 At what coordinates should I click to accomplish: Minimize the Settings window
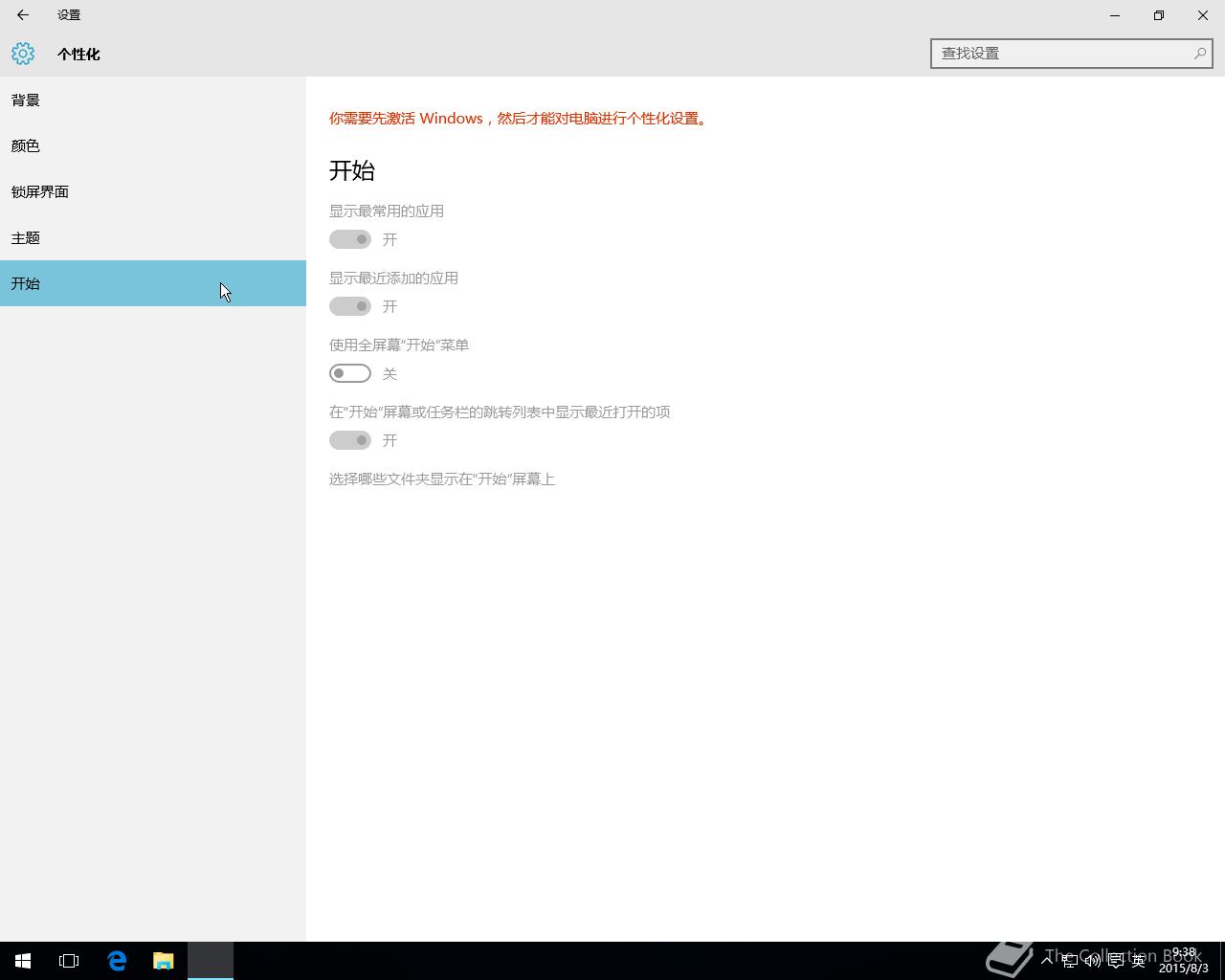click(x=1115, y=15)
